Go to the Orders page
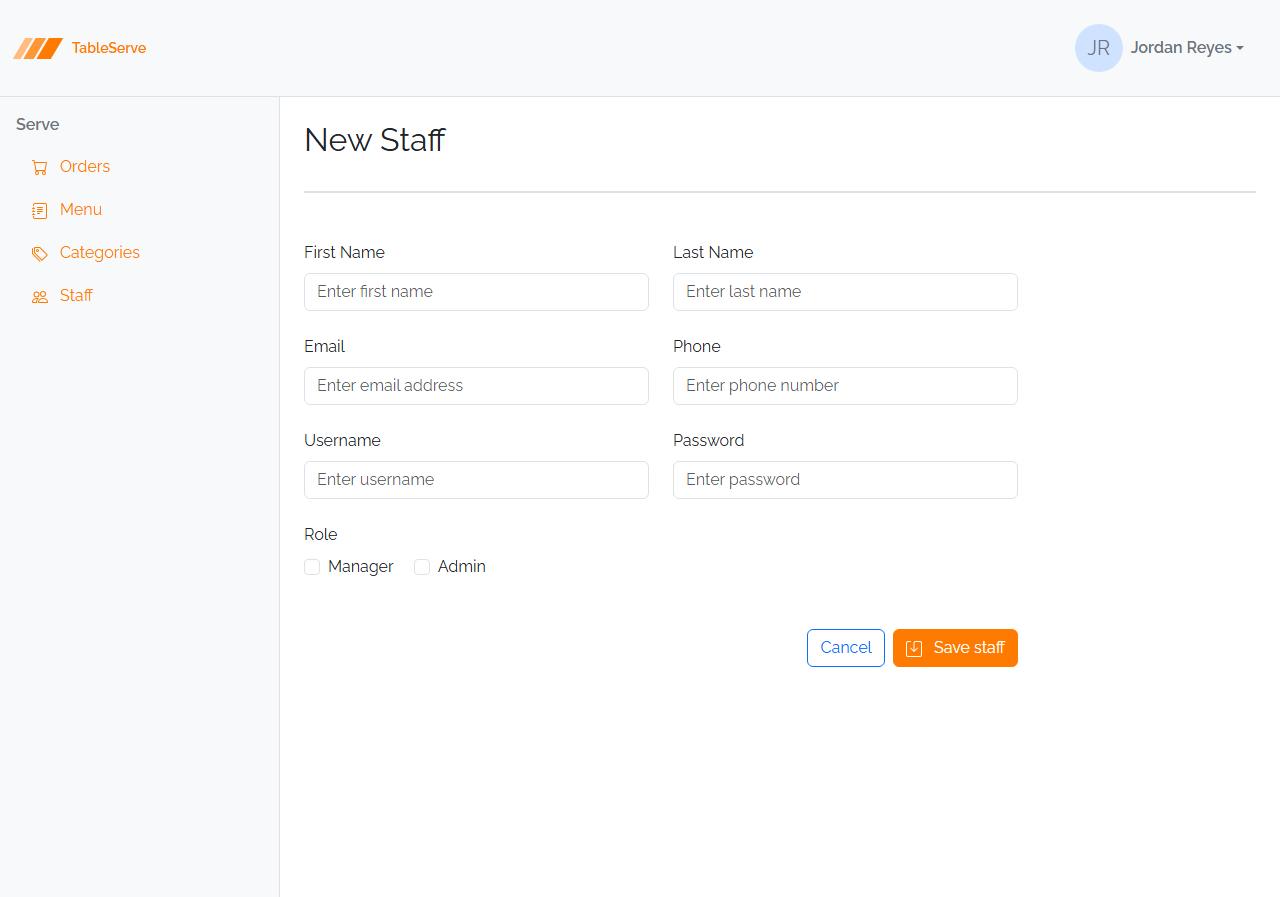Viewport: 1280px width, 897px height. (x=85, y=167)
